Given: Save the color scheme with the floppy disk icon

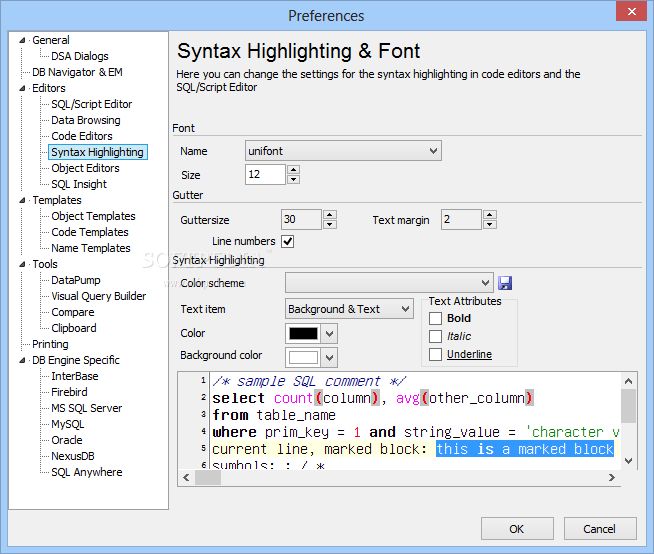Looking at the screenshot, I should point(505,283).
